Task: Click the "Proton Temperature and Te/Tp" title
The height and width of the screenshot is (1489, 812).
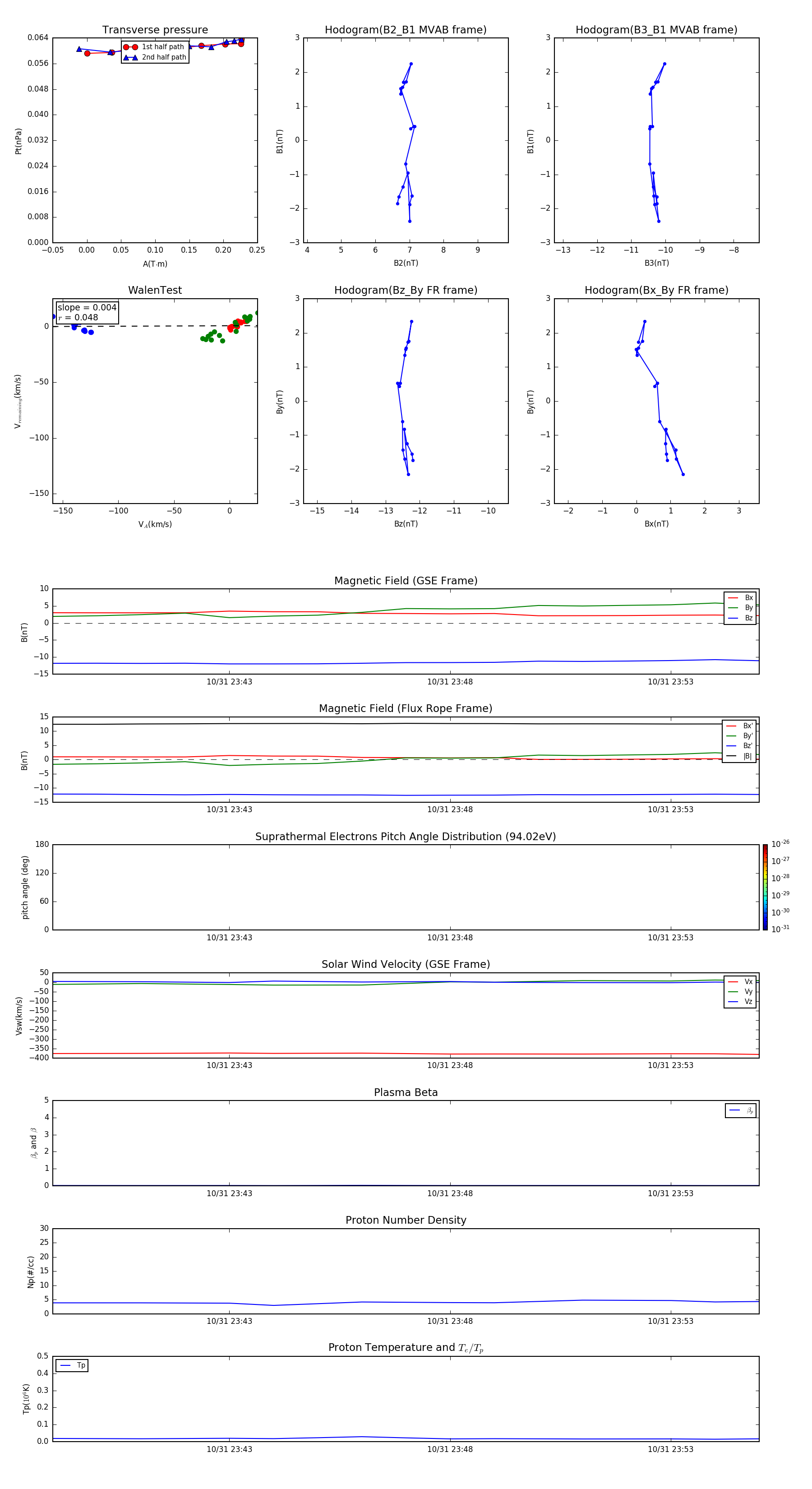Action: click(x=406, y=1348)
